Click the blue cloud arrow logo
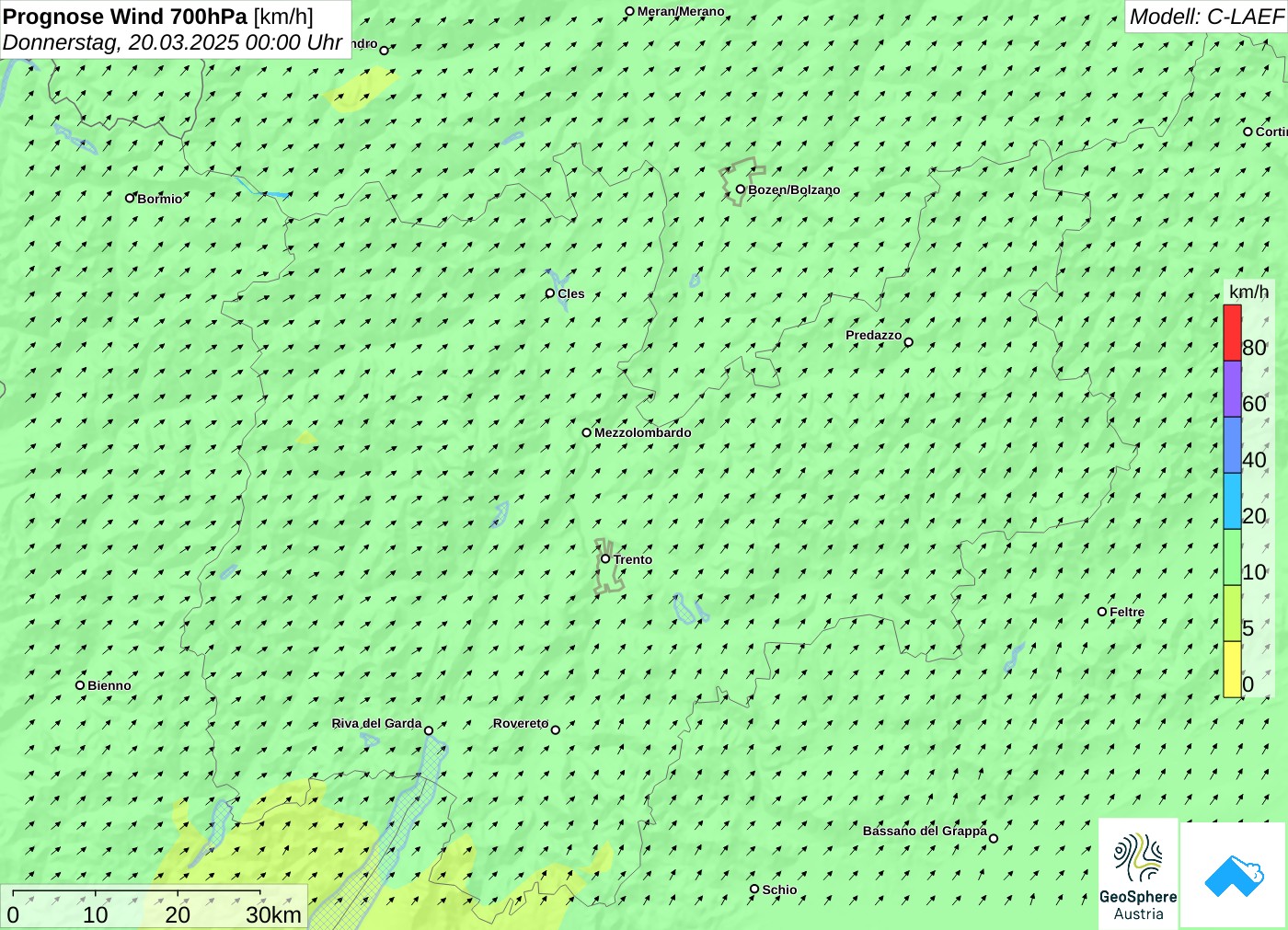The image size is (1288, 930). point(1234,875)
